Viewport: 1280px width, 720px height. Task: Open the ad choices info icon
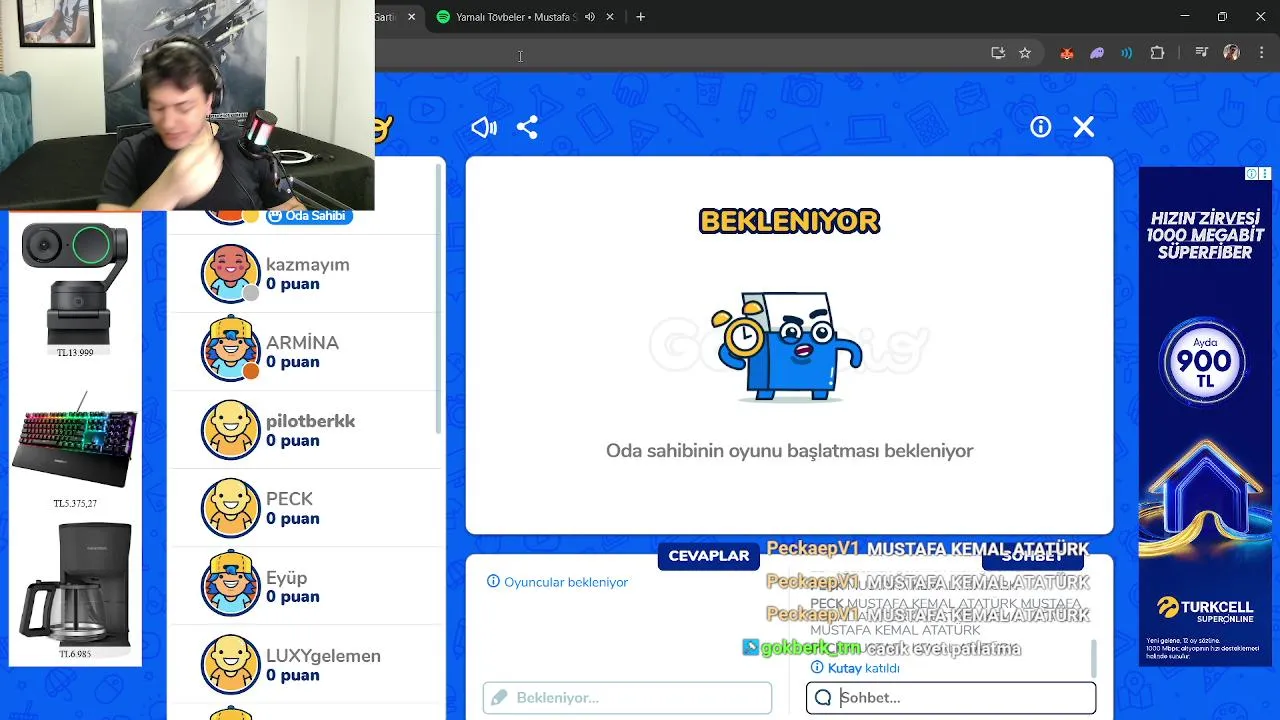(x=1252, y=174)
